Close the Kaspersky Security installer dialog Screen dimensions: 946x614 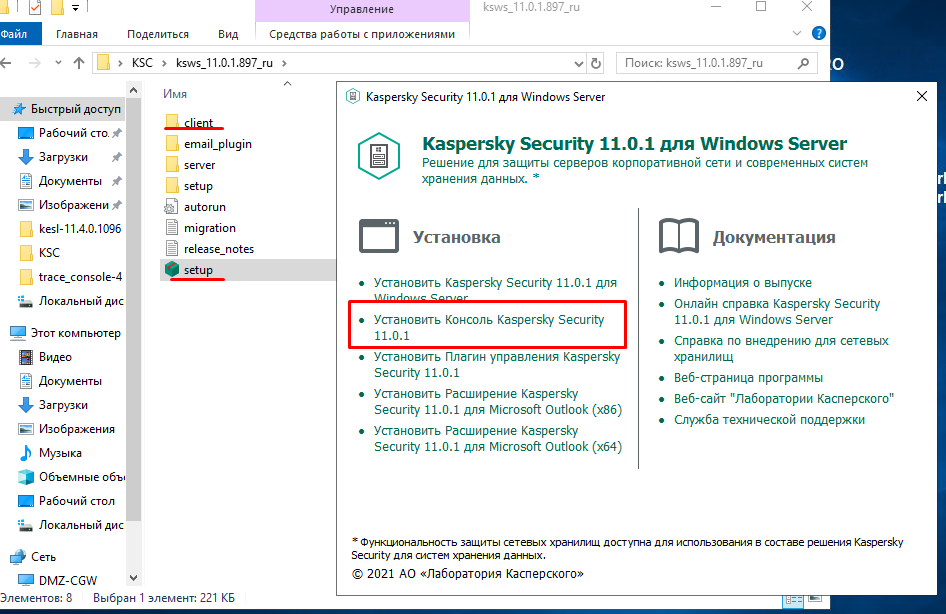[x=921, y=96]
